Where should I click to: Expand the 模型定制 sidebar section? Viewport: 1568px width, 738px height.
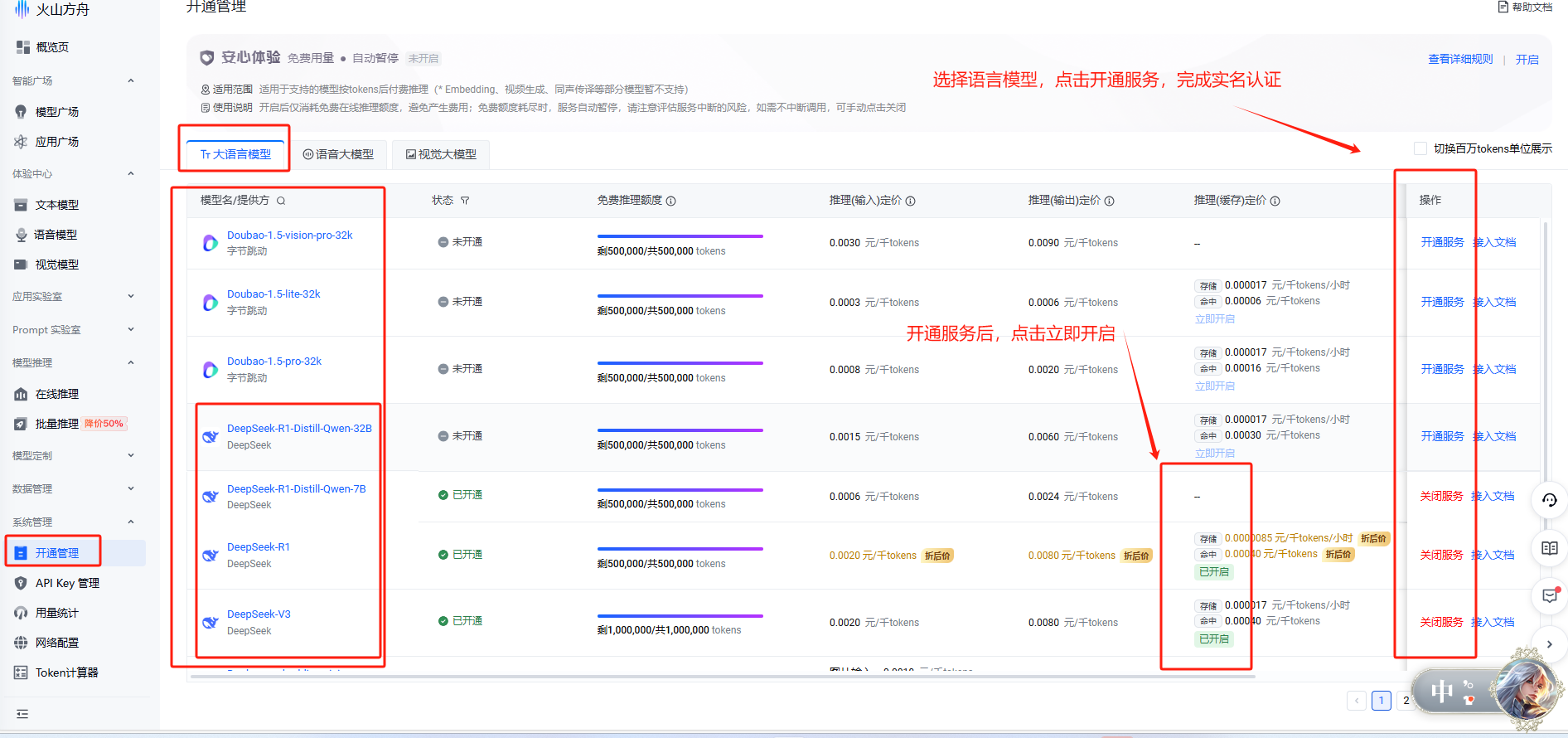(131, 455)
